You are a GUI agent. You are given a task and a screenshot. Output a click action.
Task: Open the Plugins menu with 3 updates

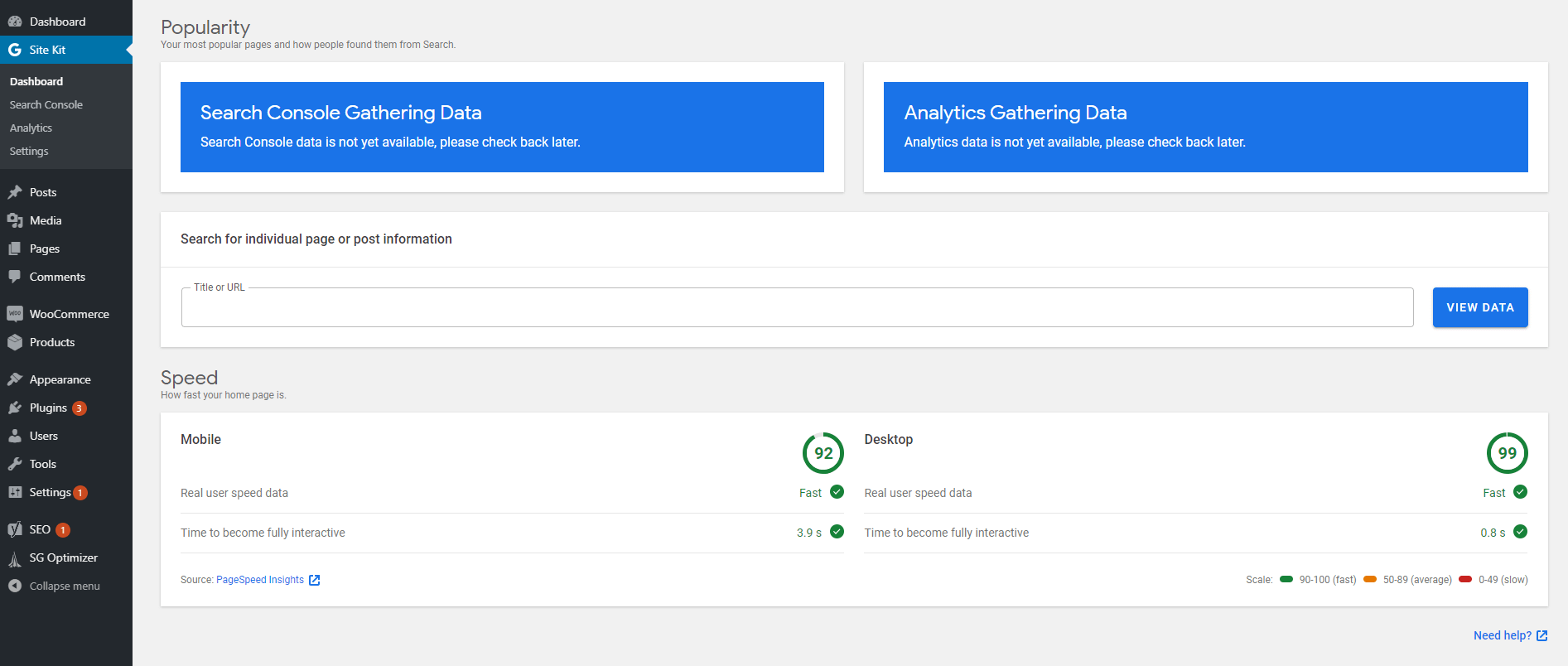coord(48,408)
